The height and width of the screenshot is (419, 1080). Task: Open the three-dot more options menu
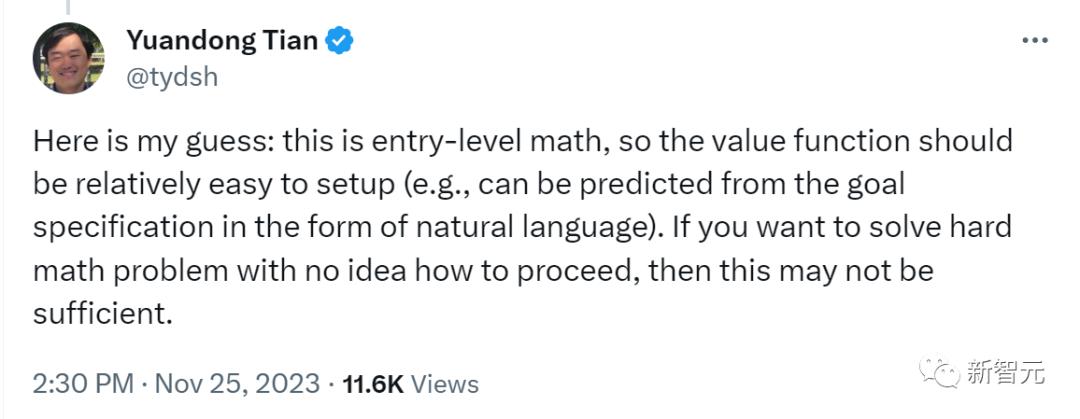[x=1035, y=41]
